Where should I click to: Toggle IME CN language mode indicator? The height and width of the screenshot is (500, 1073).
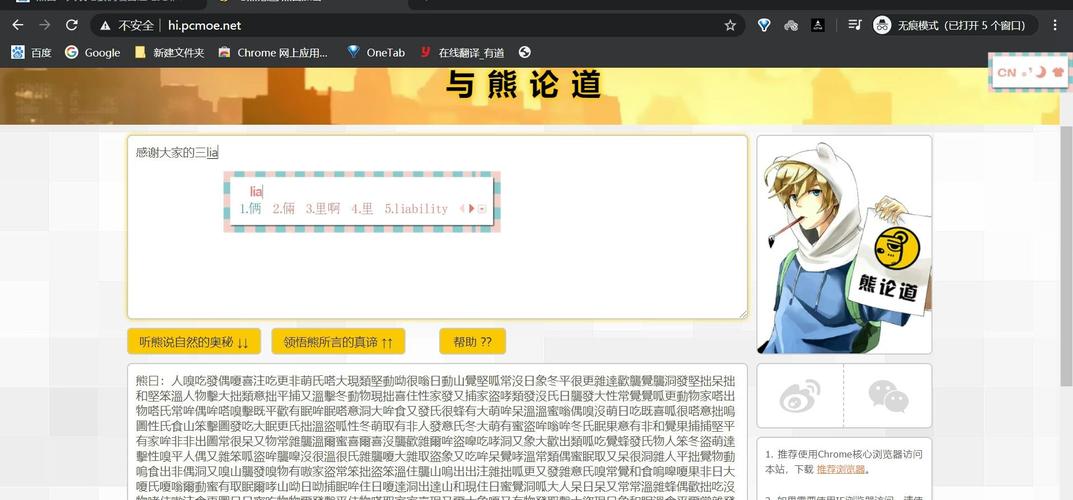point(1006,72)
